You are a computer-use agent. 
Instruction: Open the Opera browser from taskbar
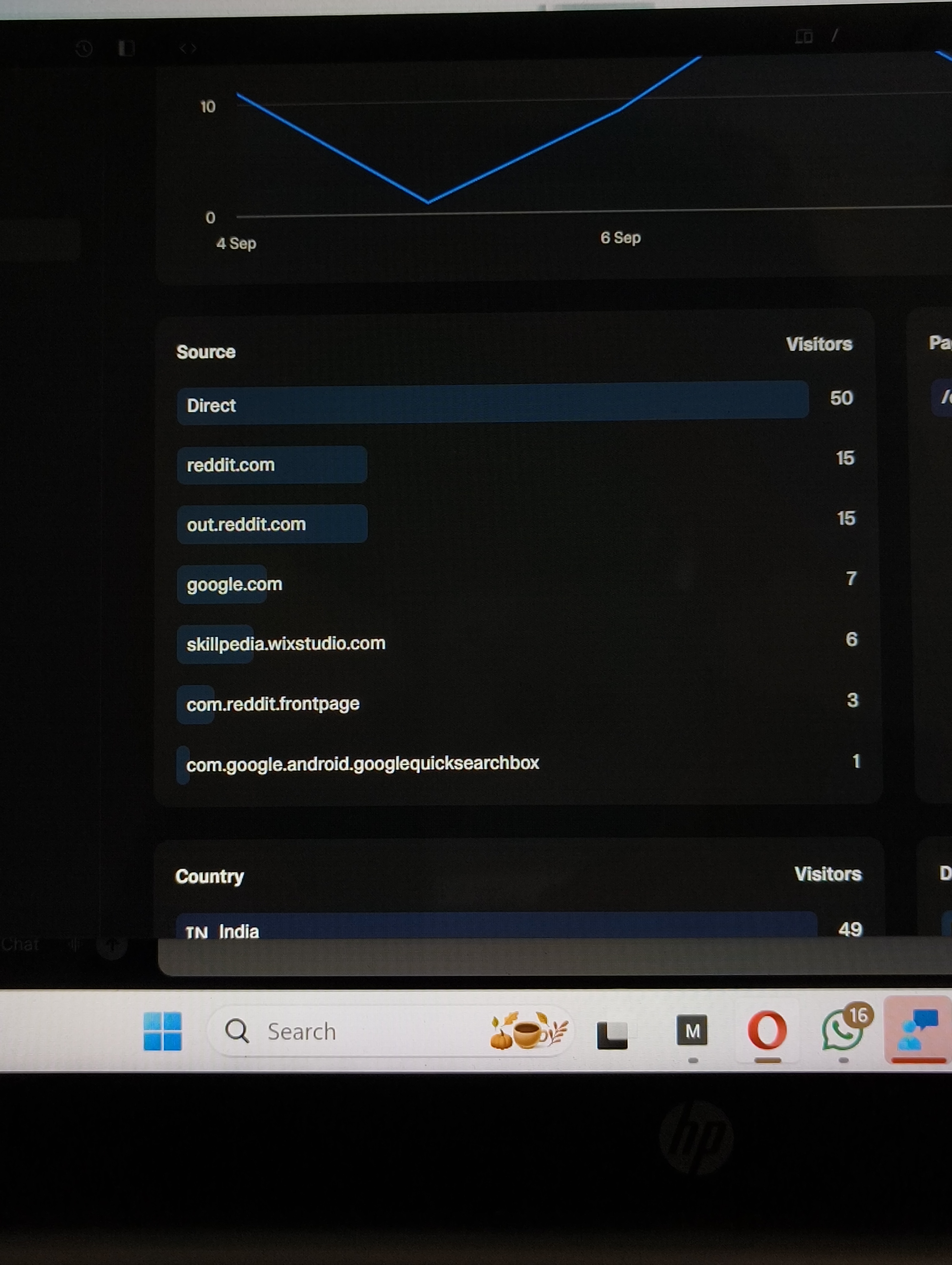coord(767,1030)
